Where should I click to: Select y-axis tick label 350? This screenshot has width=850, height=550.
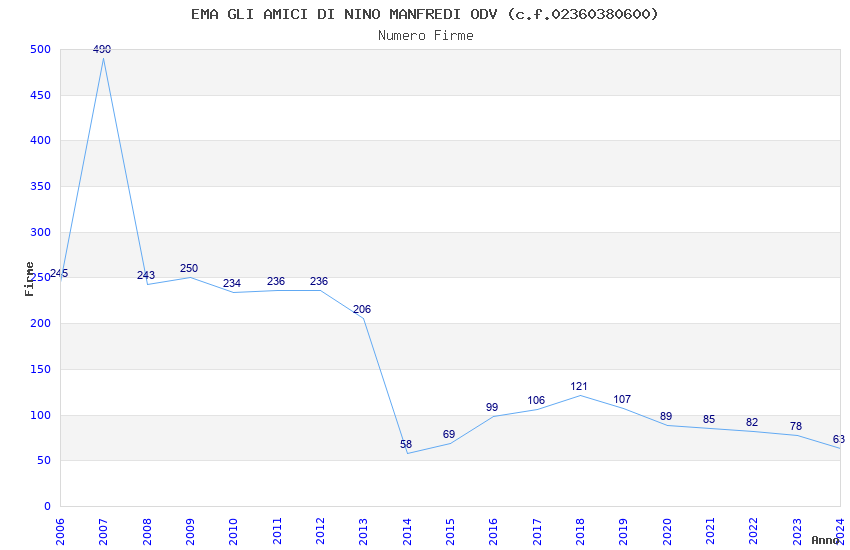[x=41, y=186]
